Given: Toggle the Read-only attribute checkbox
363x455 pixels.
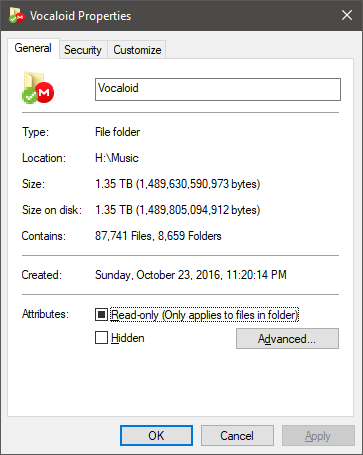Looking at the screenshot, I should tap(101, 314).
